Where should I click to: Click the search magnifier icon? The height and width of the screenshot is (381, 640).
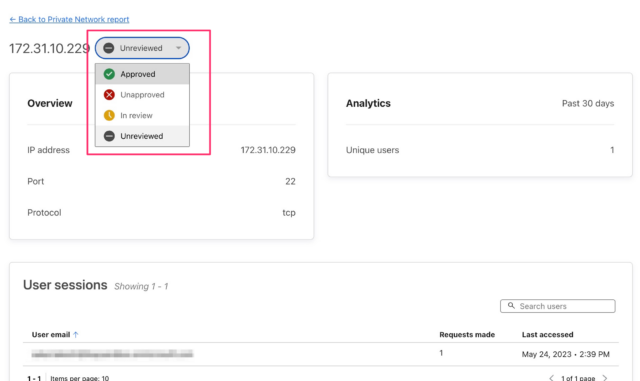coord(511,305)
